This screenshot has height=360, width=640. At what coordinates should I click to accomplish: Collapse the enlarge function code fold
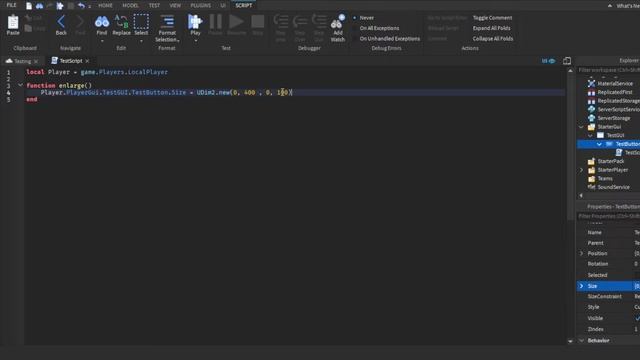[20, 85]
